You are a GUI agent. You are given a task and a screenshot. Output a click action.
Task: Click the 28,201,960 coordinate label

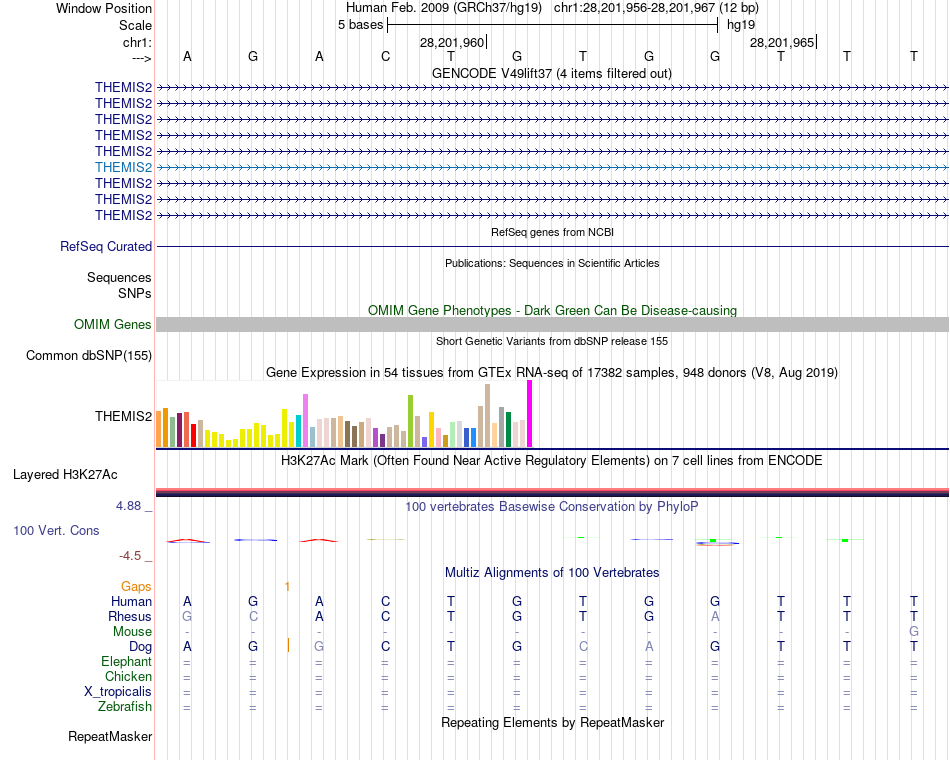(452, 42)
